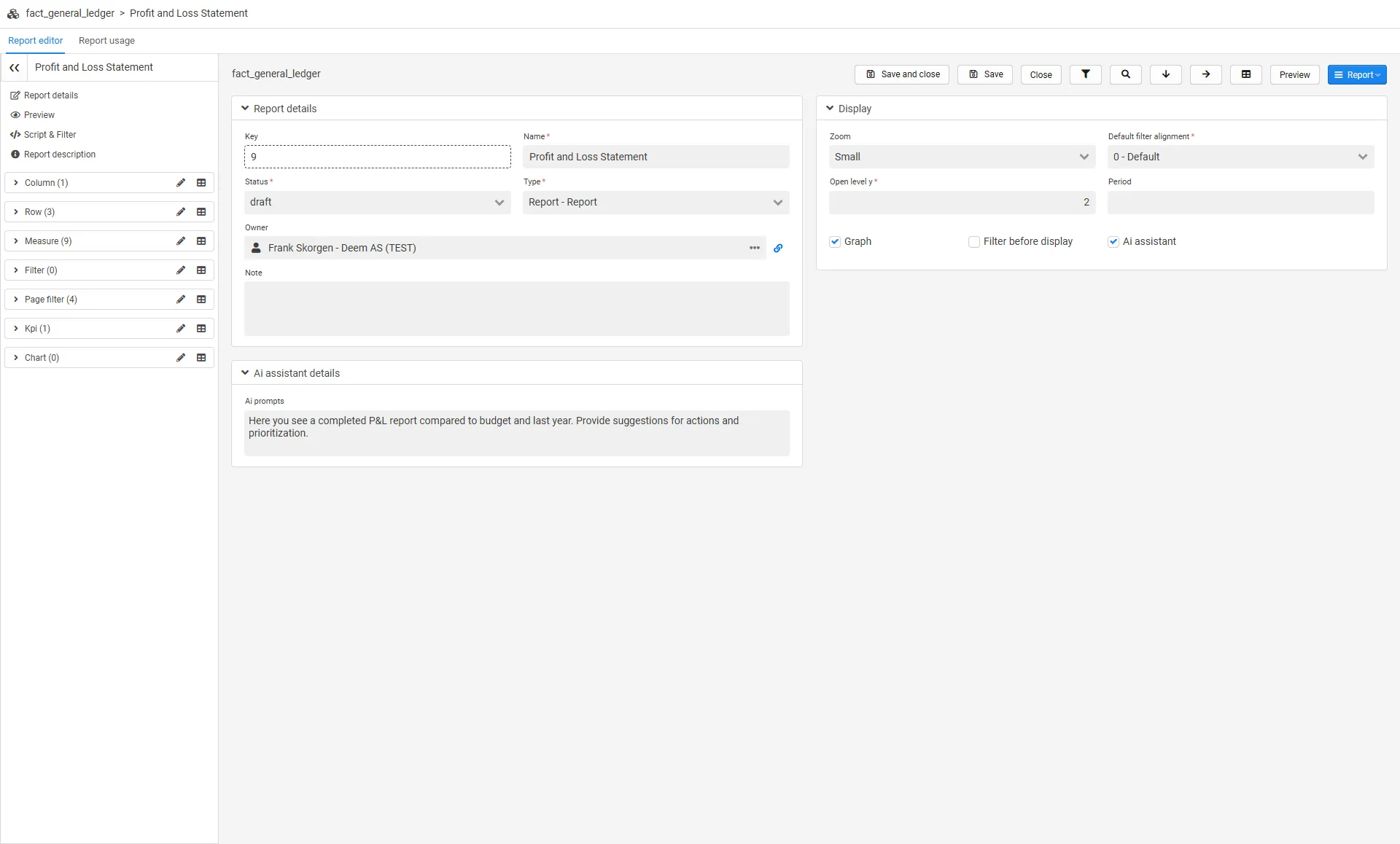Open table view for Kpi section
The width and height of the screenshot is (1400, 844).
(201, 329)
